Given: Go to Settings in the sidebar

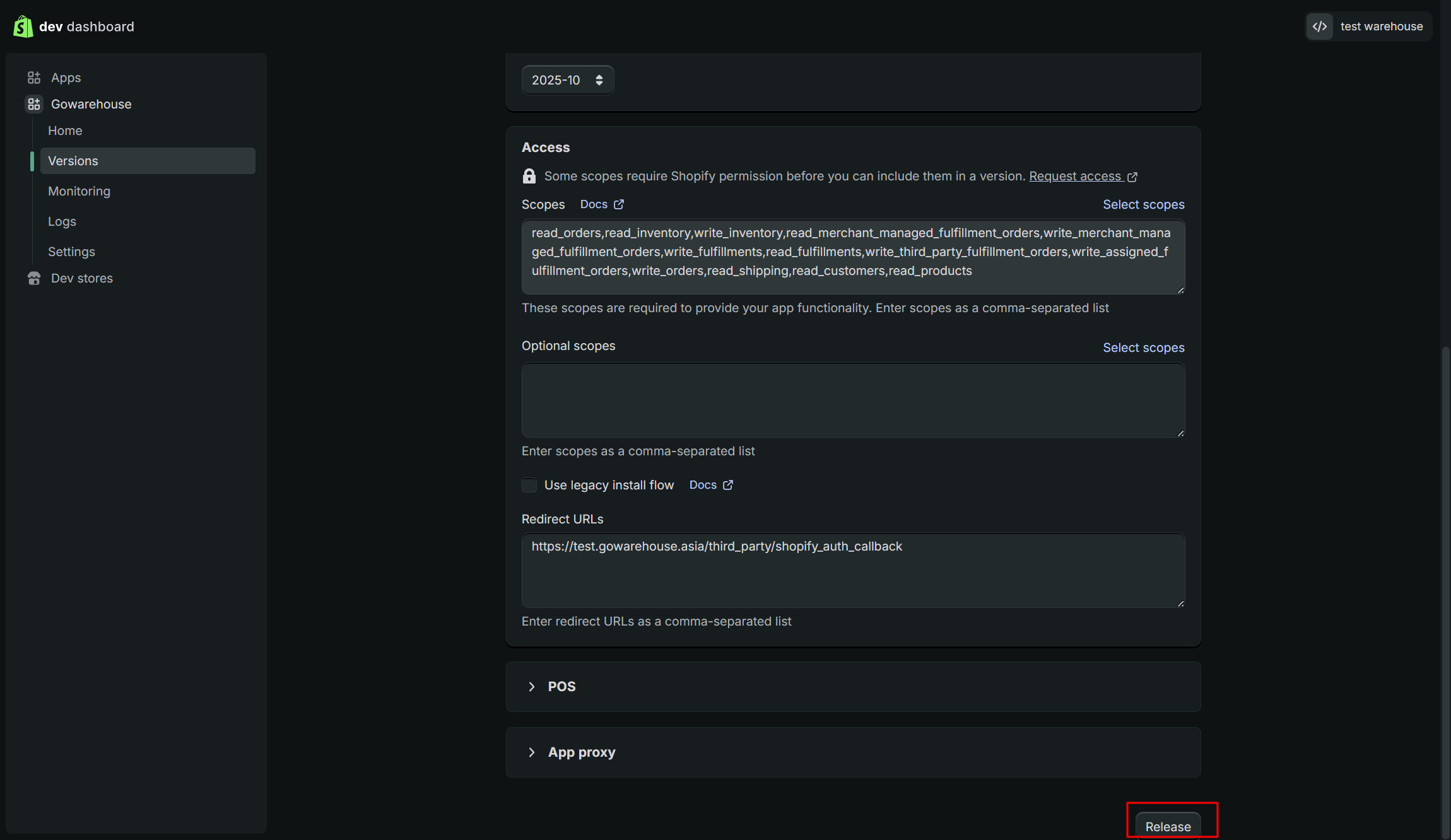Looking at the screenshot, I should pyautogui.click(x=71, y=252).
